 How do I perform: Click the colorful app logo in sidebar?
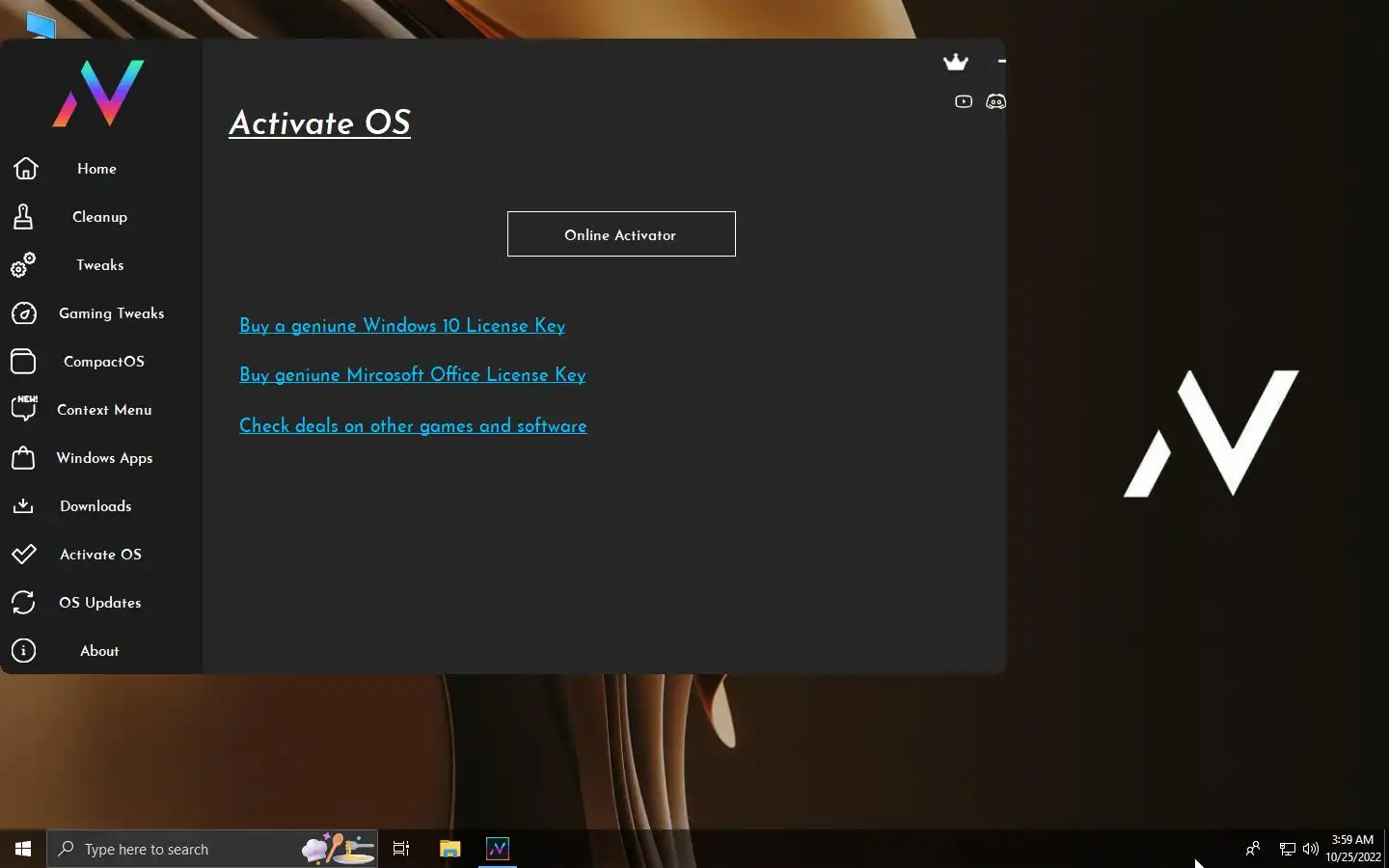98,93
